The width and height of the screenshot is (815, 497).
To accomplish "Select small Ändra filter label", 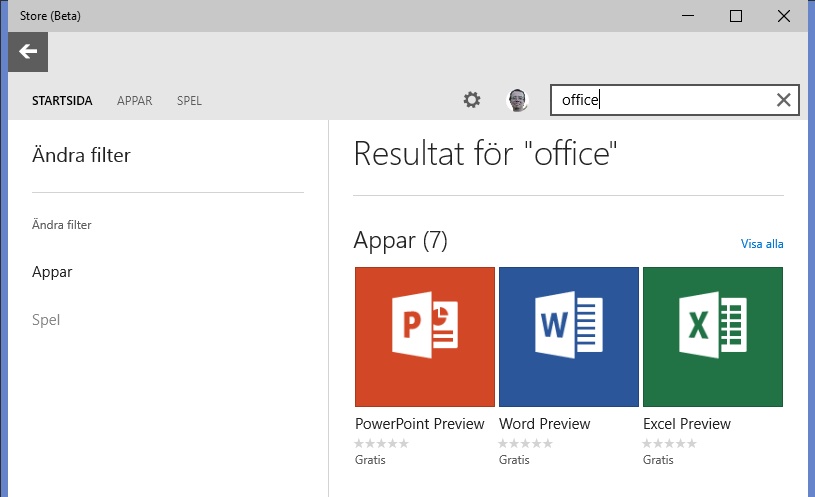I will click(61, 225).
